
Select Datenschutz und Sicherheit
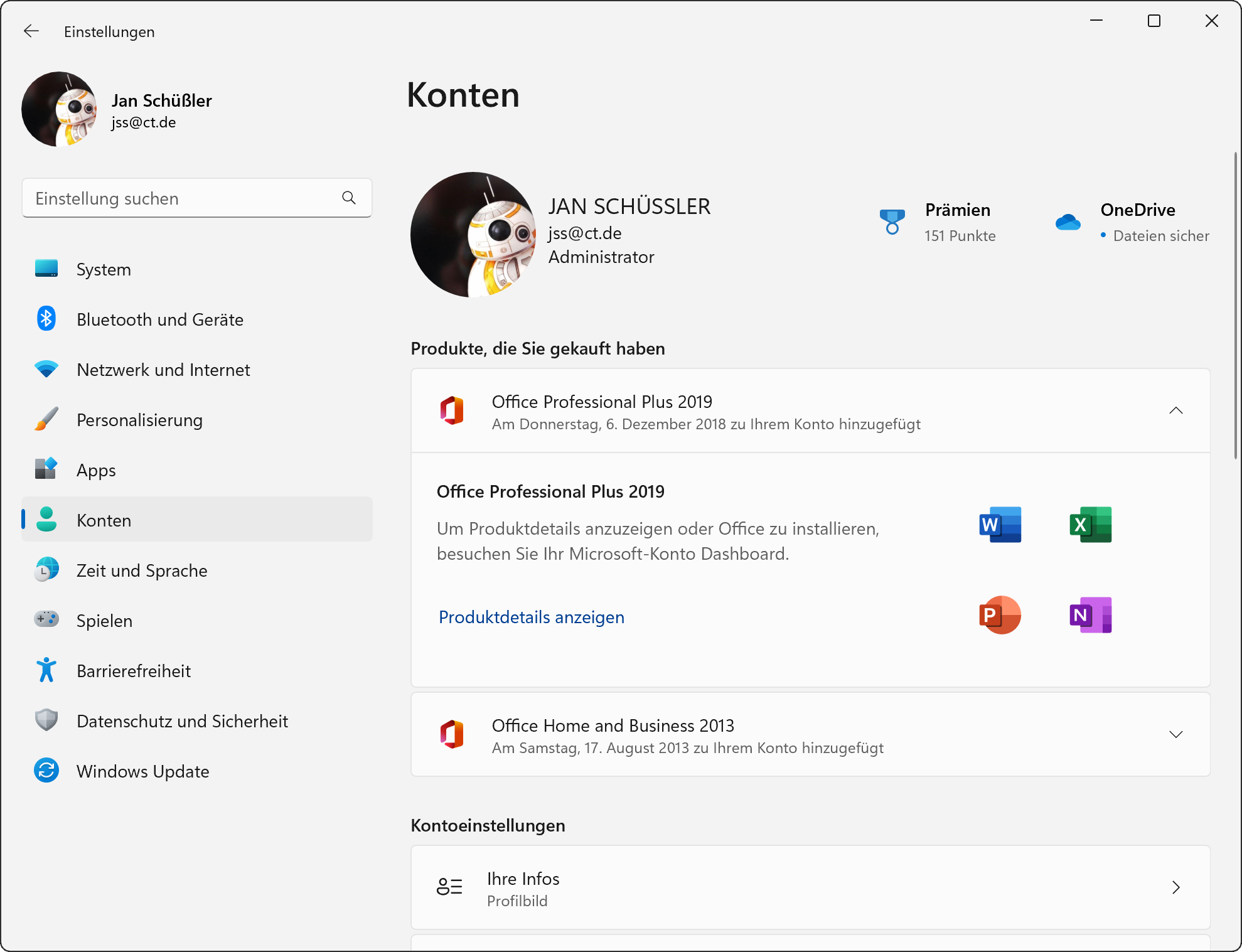tap(182, 721)
